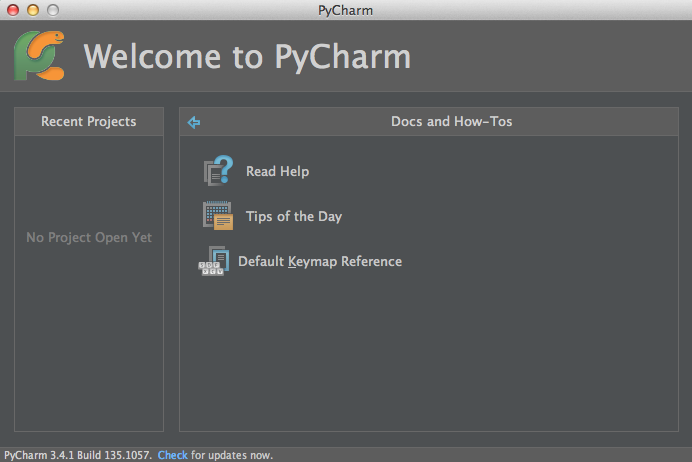
Task: Click the PyCharm 3.4.1 build version text
Action: point(78,455)
